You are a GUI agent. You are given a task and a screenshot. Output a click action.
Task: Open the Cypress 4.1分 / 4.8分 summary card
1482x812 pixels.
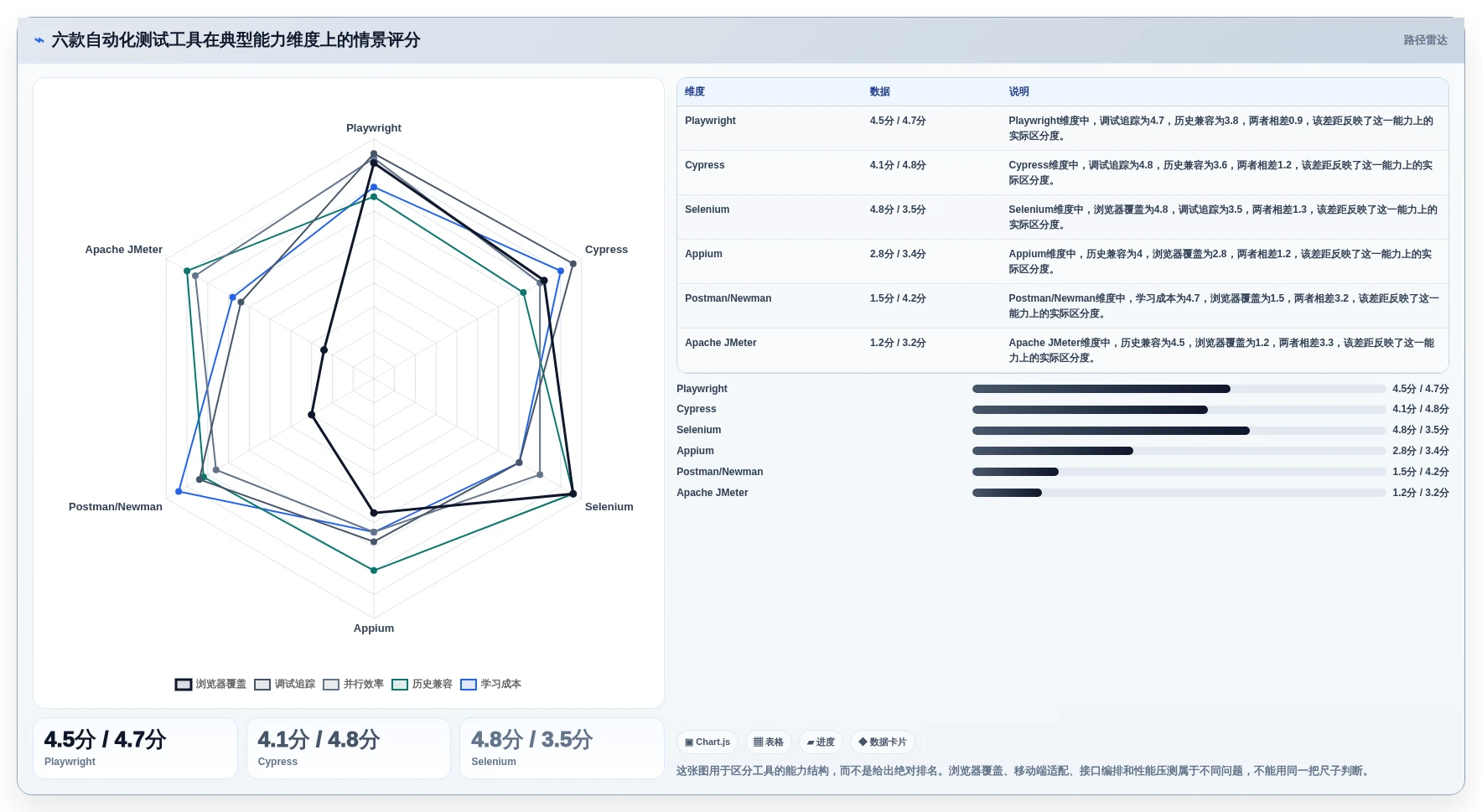click(x=349, y=748)
